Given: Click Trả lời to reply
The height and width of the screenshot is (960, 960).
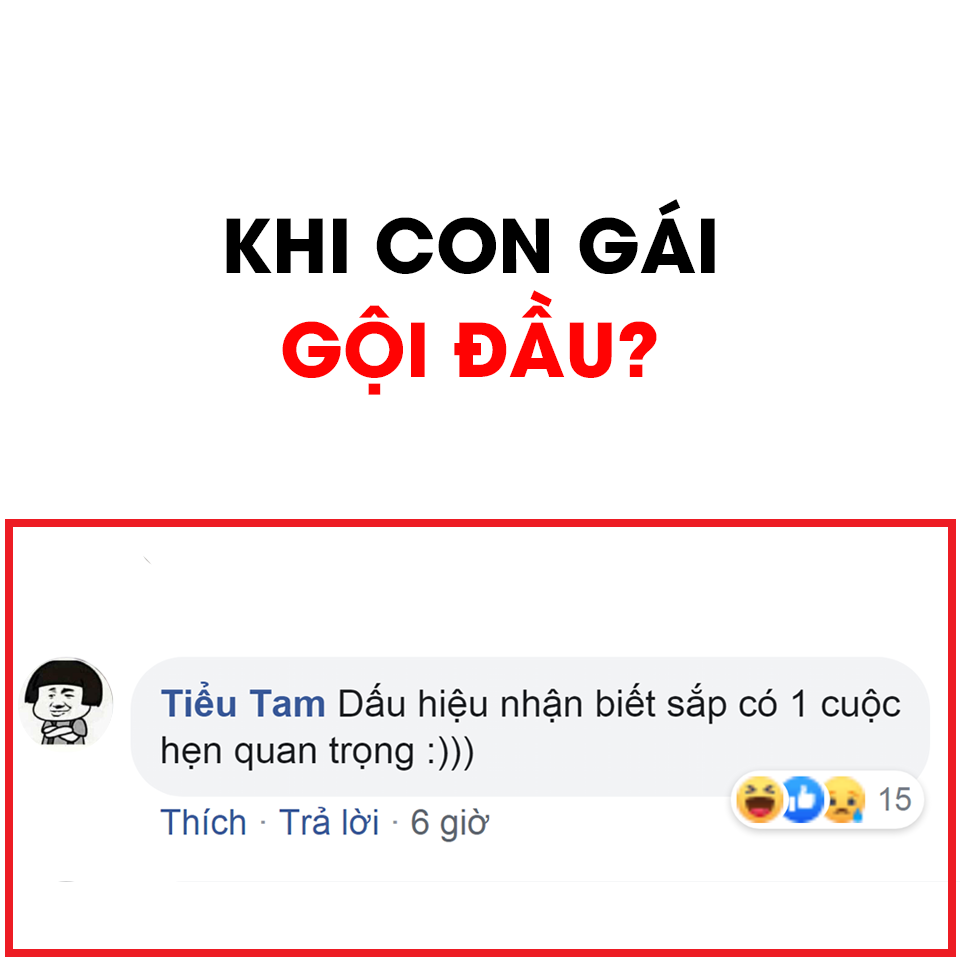Looking at the screenshot, I should 329,822.
